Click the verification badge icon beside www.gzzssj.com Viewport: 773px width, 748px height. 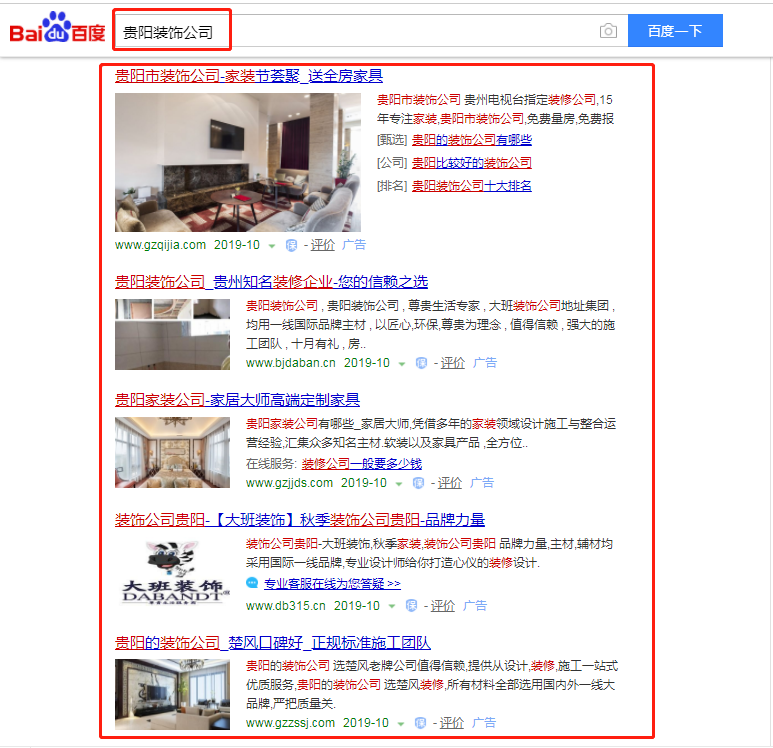[x=421, y=723]
